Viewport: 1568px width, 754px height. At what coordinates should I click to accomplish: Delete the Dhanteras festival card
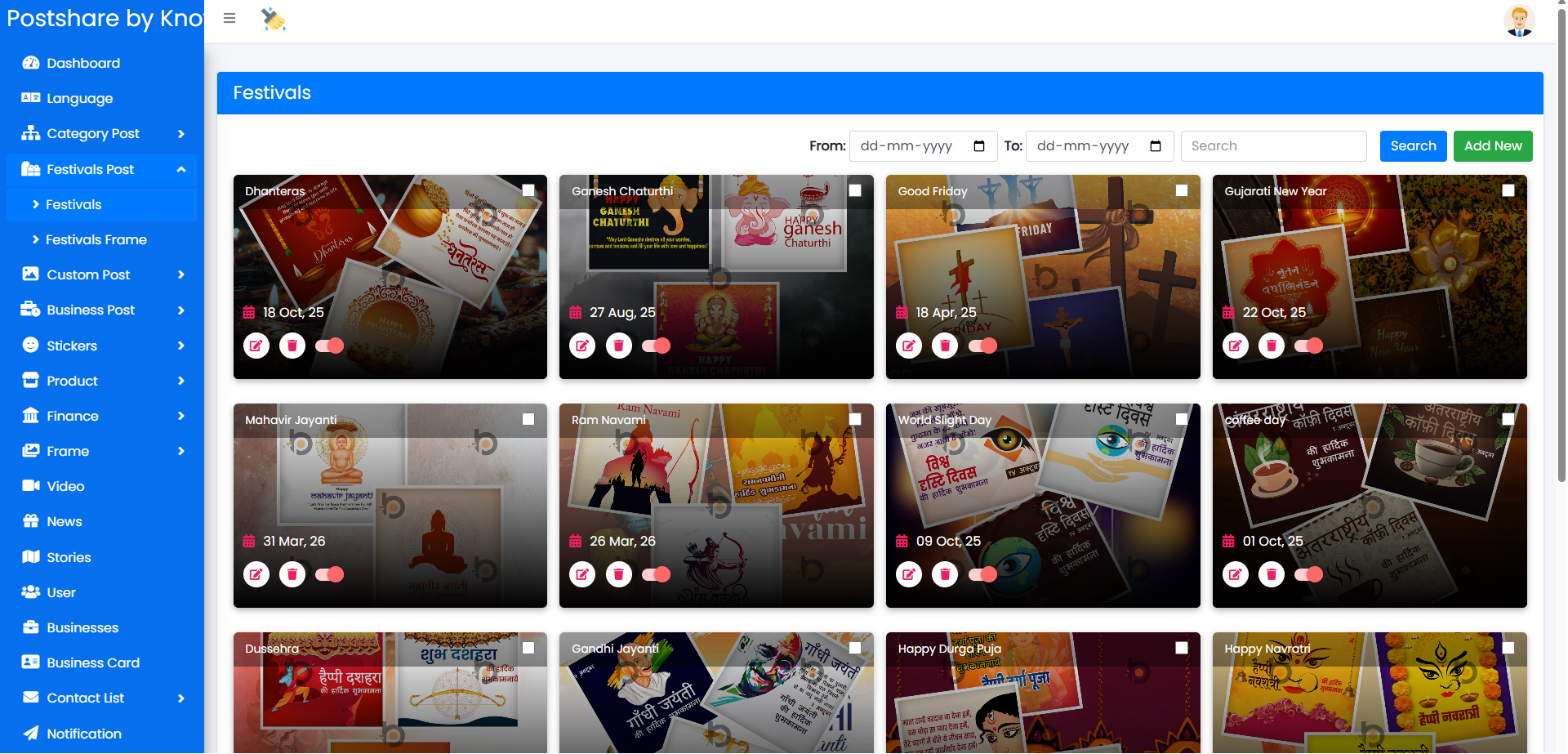(292, 346)
